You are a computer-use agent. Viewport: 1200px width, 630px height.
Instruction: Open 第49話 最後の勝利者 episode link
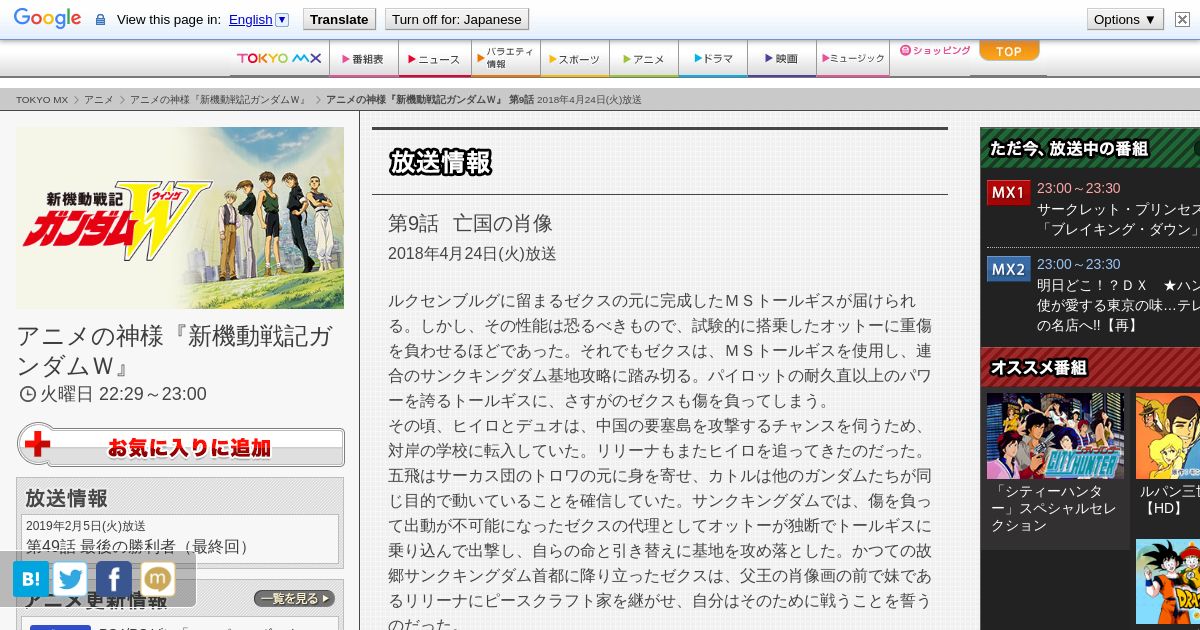click(138, 547)
